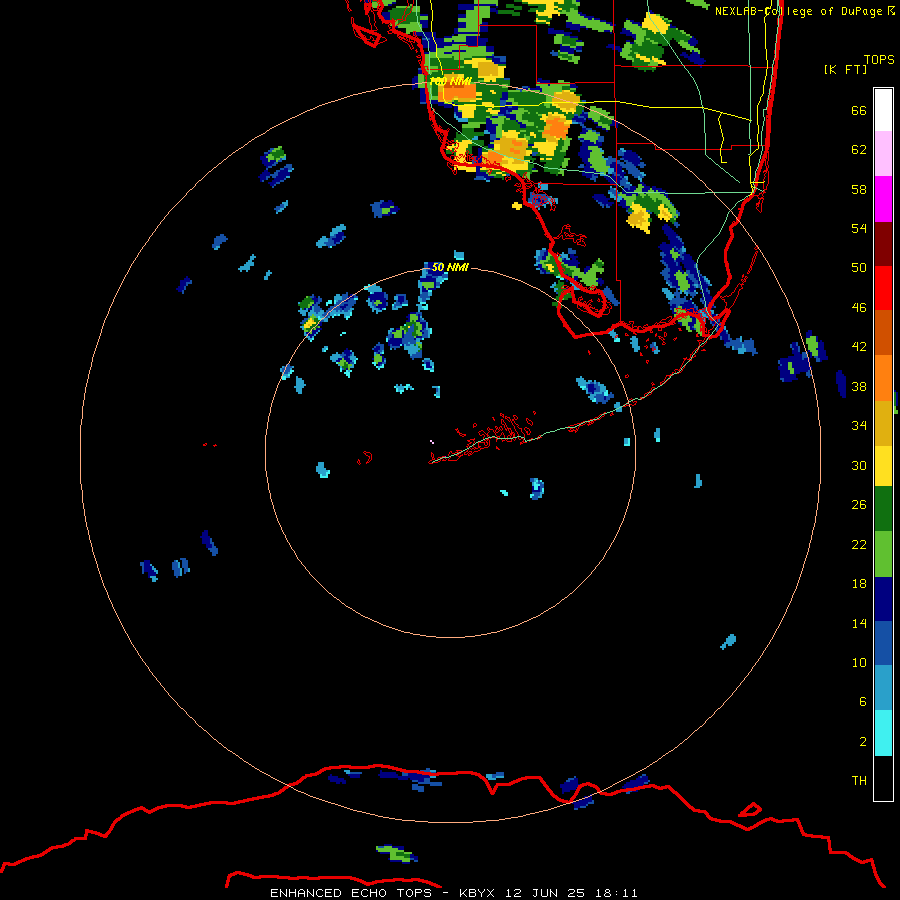Select the "26" scale label
This screenshot has height=900, width=900.
pyautogui.click(x=859, y=505)
